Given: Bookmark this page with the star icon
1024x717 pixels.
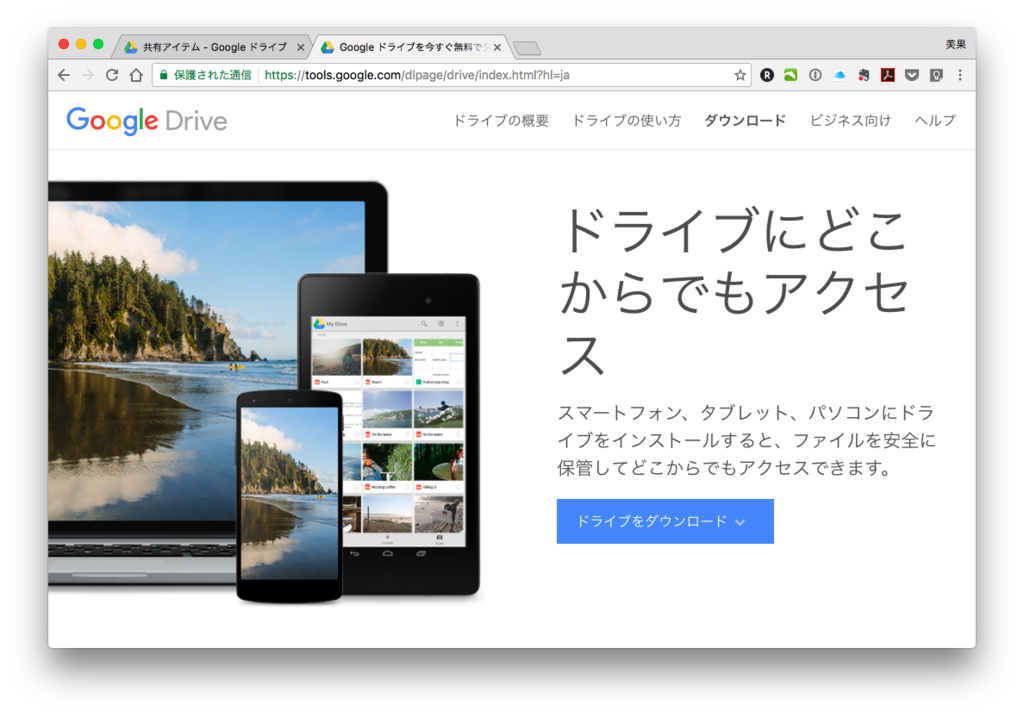Looking at the screenshot, I should coord(740,75).
